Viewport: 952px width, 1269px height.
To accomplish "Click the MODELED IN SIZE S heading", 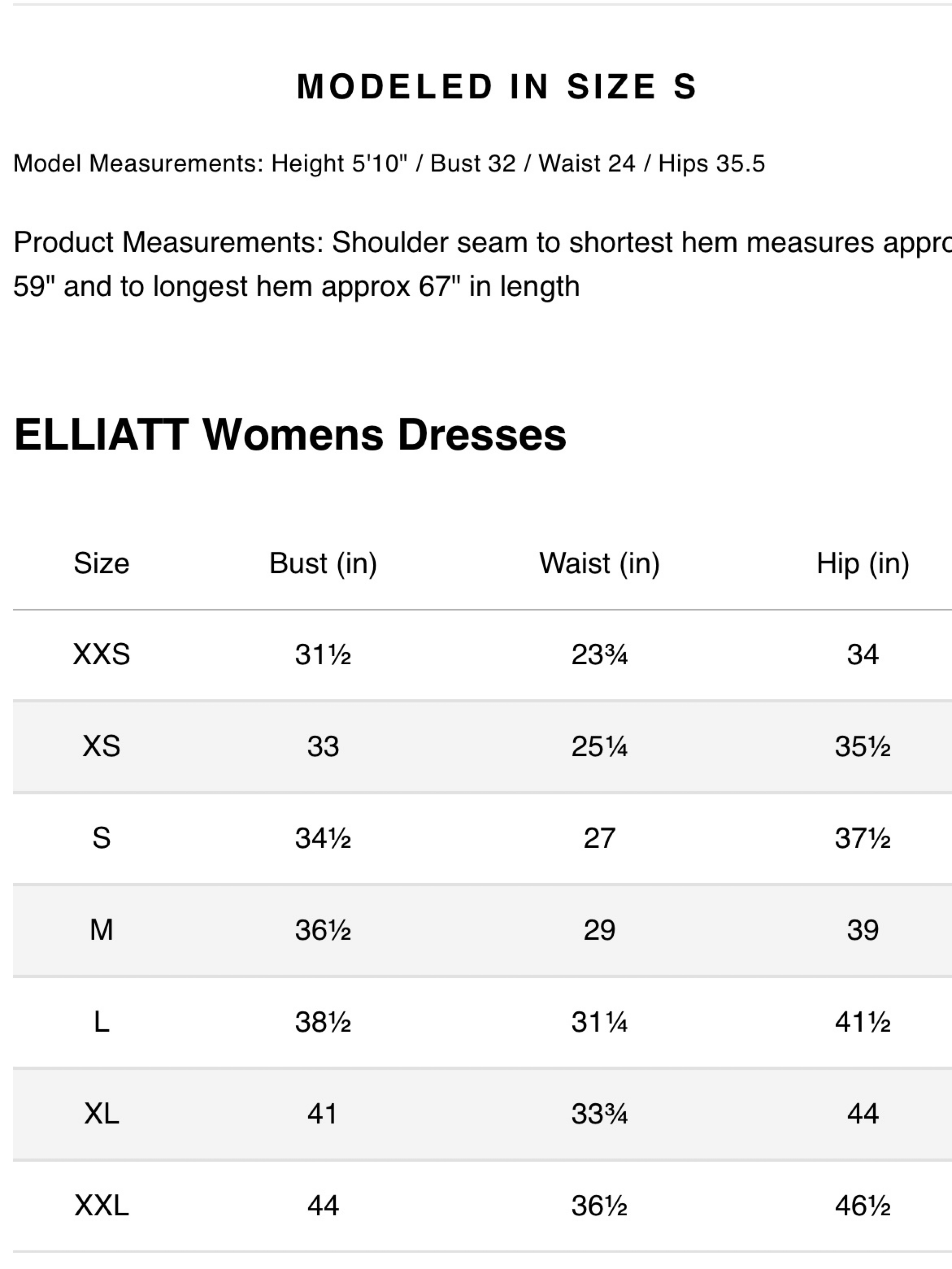I will 496,87.
